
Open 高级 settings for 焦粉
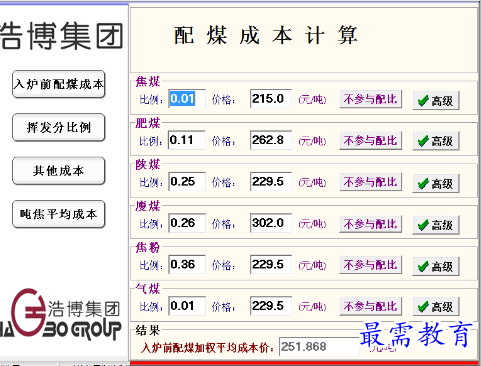point(436,266)
